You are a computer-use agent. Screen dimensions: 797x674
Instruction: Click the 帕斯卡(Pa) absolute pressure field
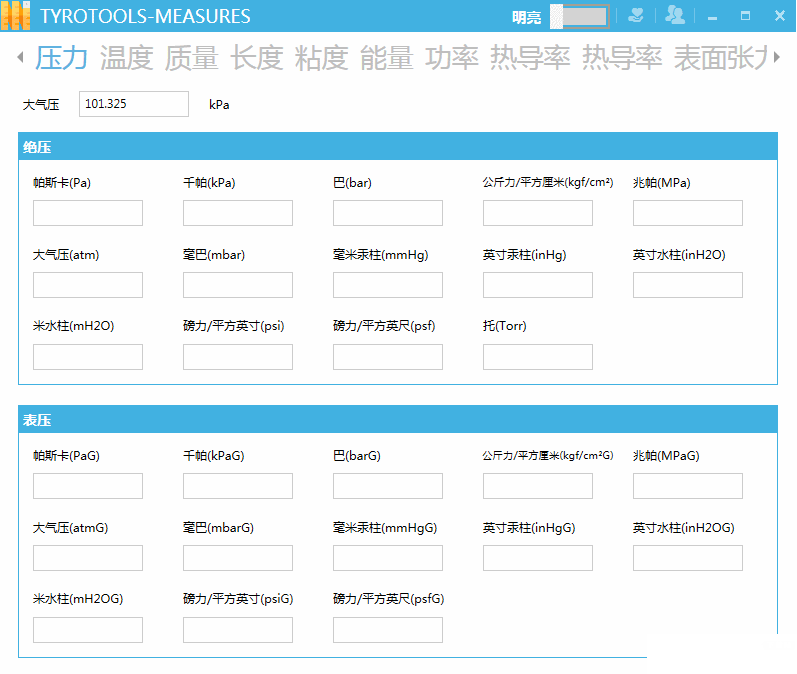(x=88, y=213)
